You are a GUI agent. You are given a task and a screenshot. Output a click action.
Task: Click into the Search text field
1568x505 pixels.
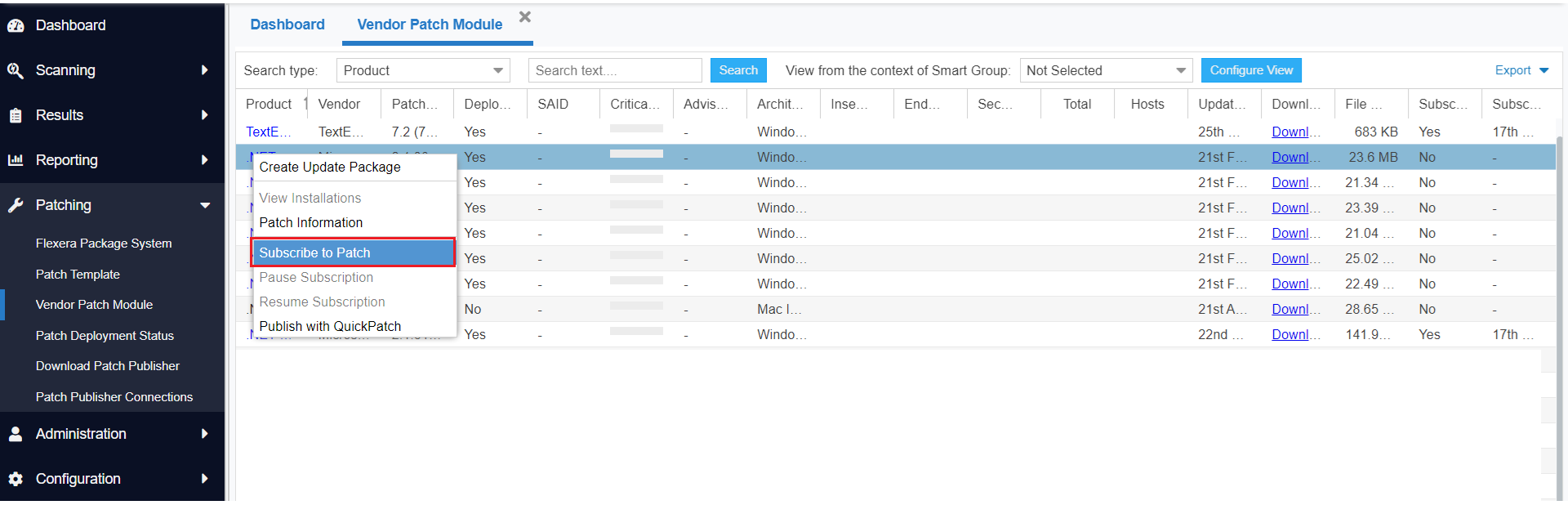[614, 70]
